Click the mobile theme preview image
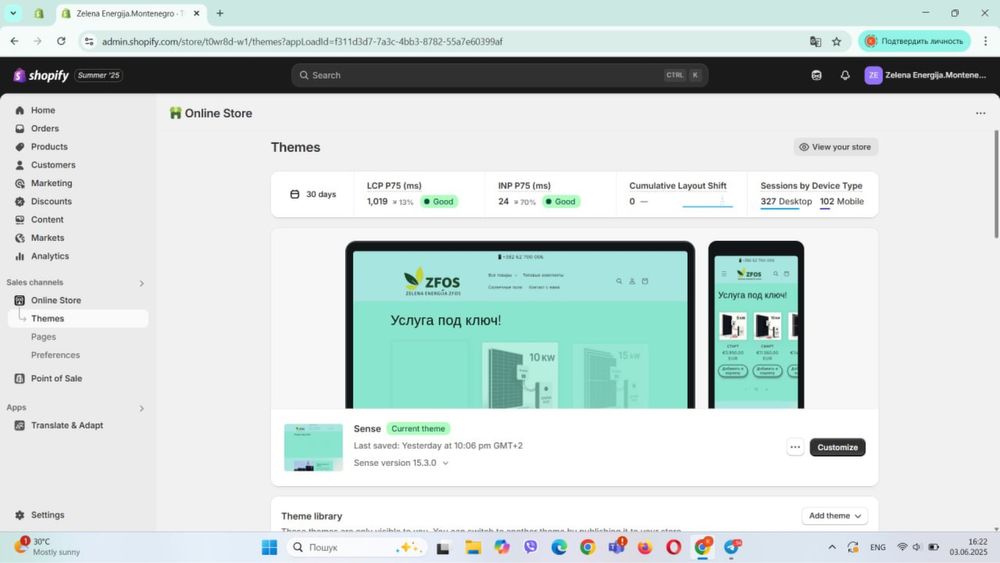 click(x=756, y=325)
